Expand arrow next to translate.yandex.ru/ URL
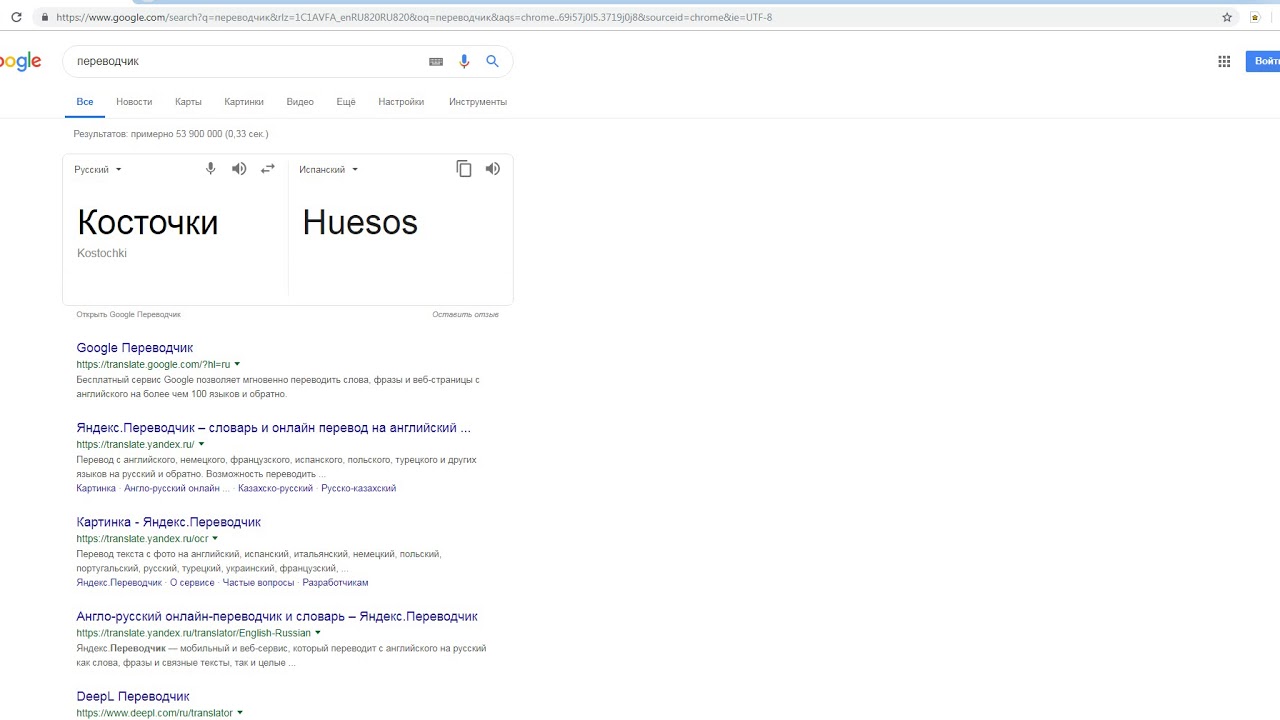 point(201,444)
